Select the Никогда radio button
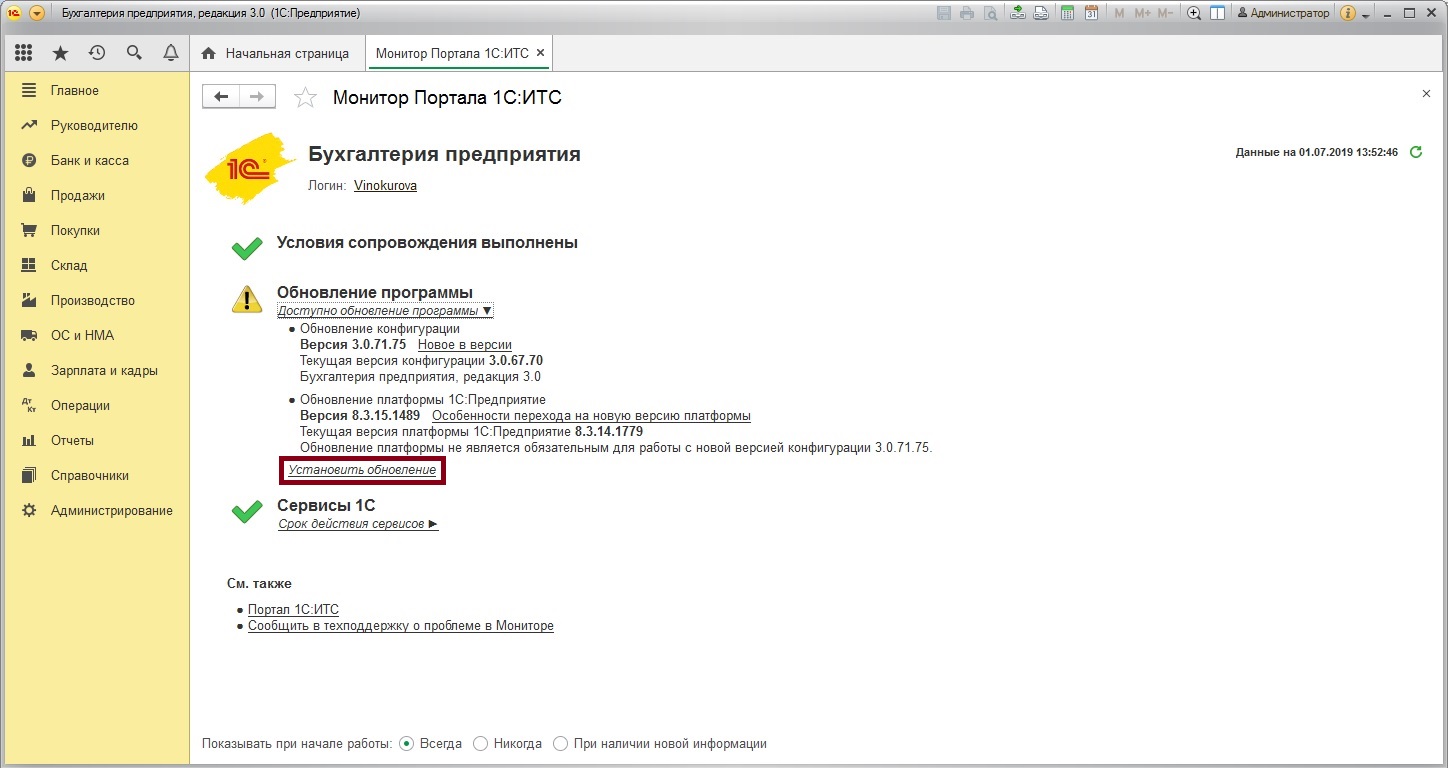This screenshot has width=1448, height=768. point(508,744)
